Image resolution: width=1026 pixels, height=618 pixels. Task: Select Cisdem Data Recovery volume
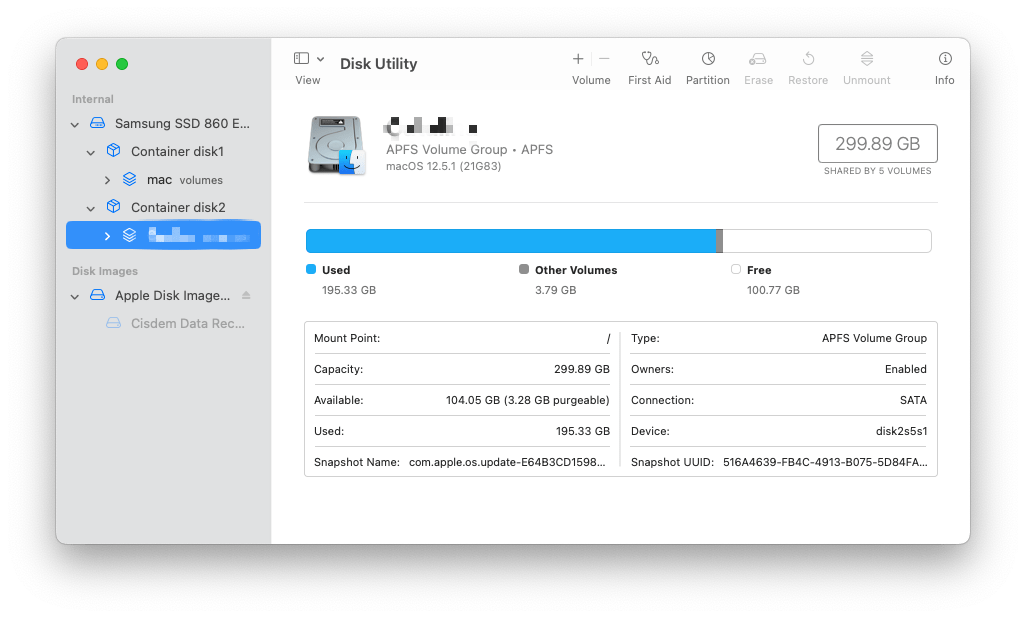tap(187, 324)
